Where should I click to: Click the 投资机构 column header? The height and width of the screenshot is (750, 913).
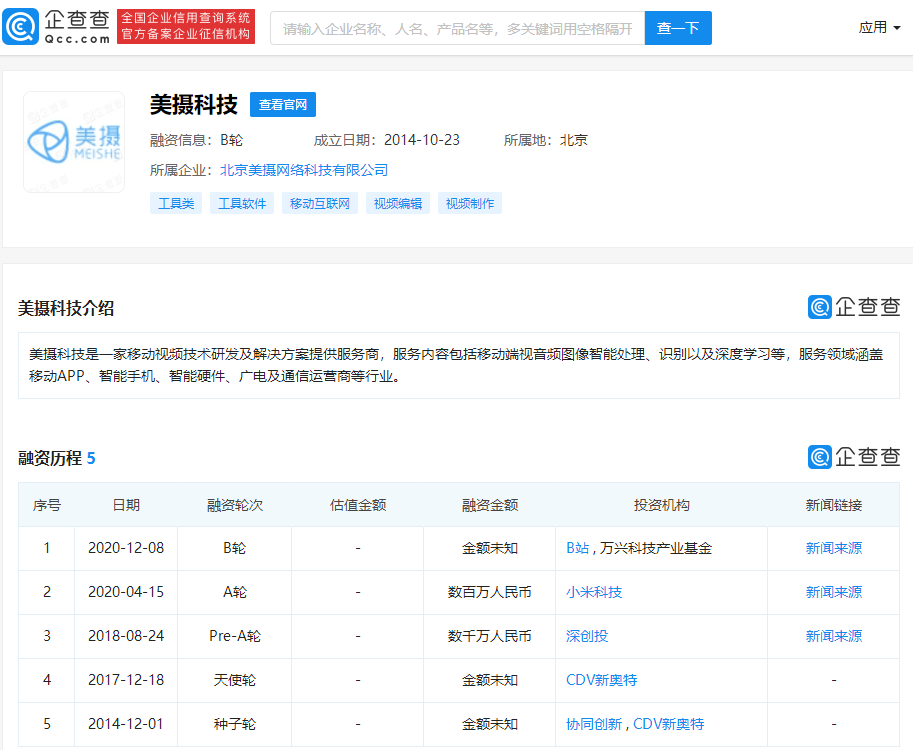click(x=661, y=505)
